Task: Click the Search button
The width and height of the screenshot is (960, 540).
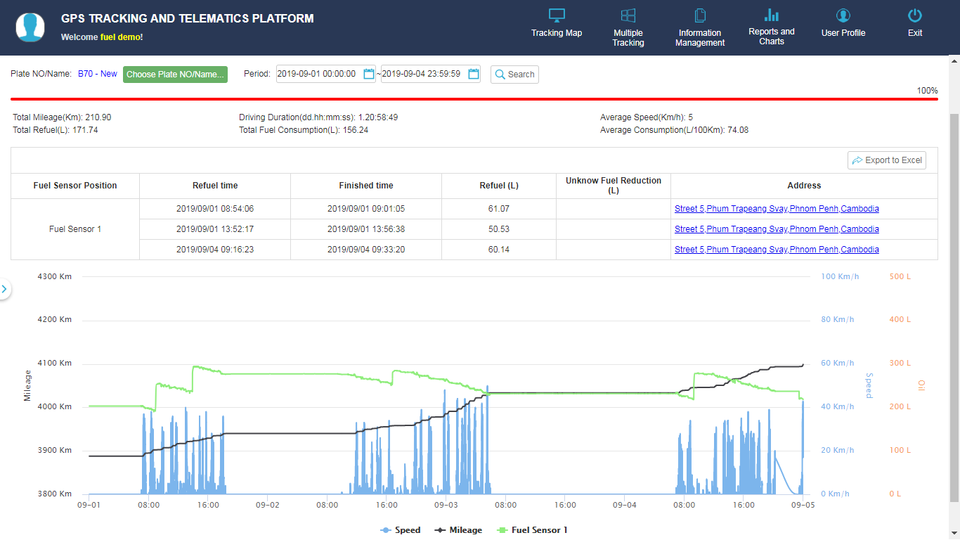Action: (x=514, y=74)
